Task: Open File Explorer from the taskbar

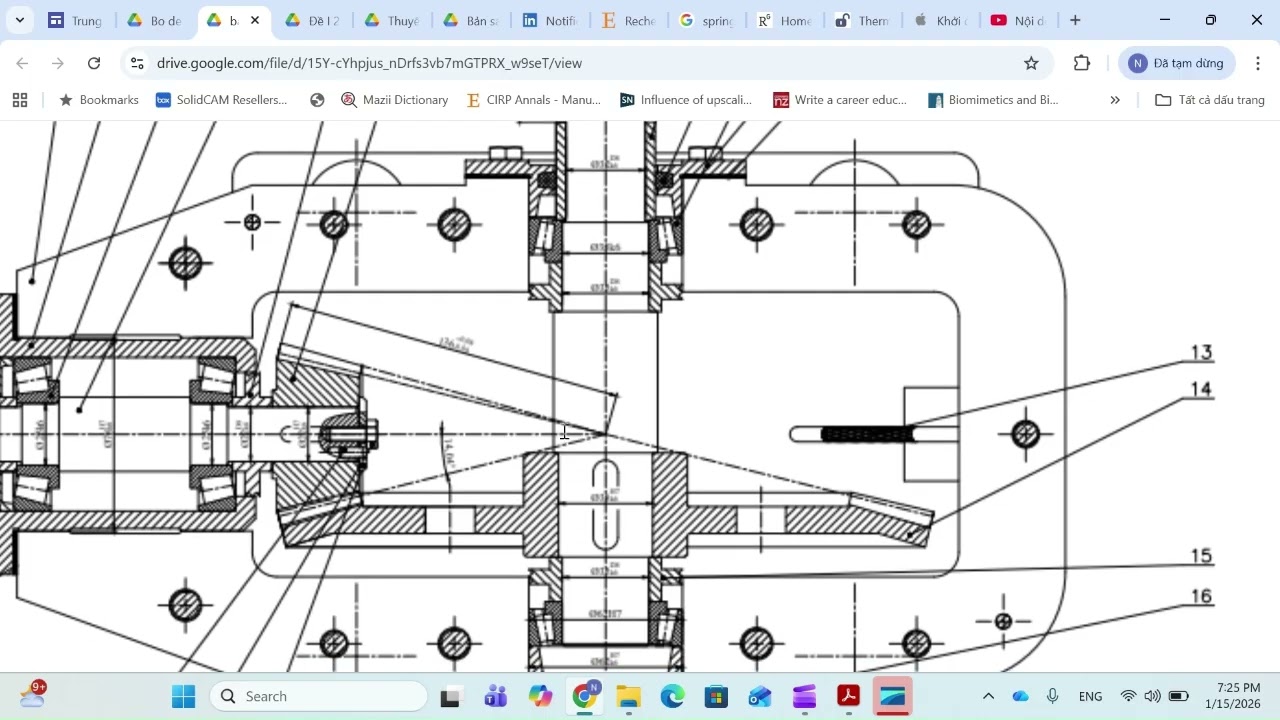Action: click(x=629, y=696)
